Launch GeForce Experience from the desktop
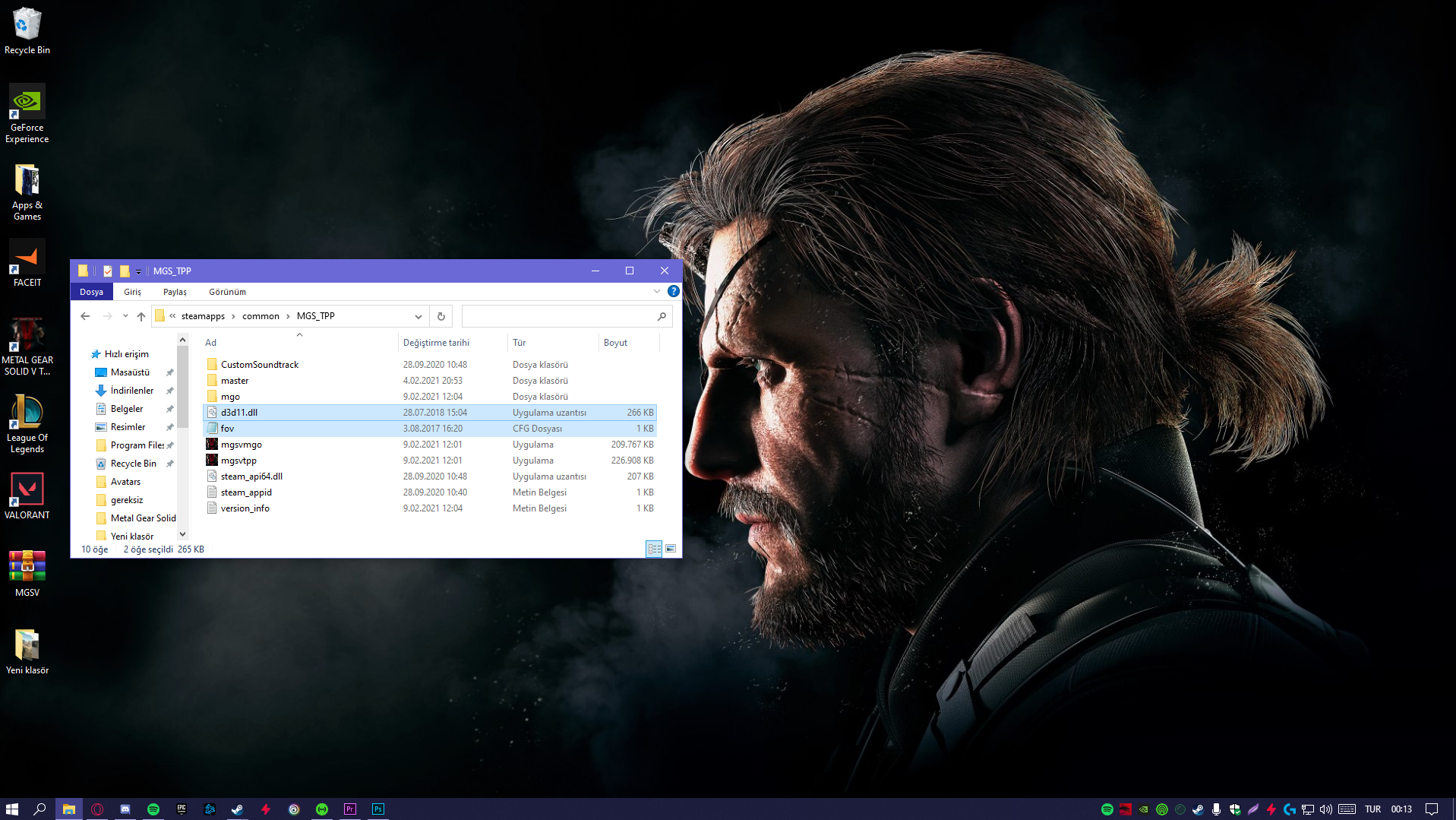The width and height of the screenshot is (1456, 820). point(27,113)
